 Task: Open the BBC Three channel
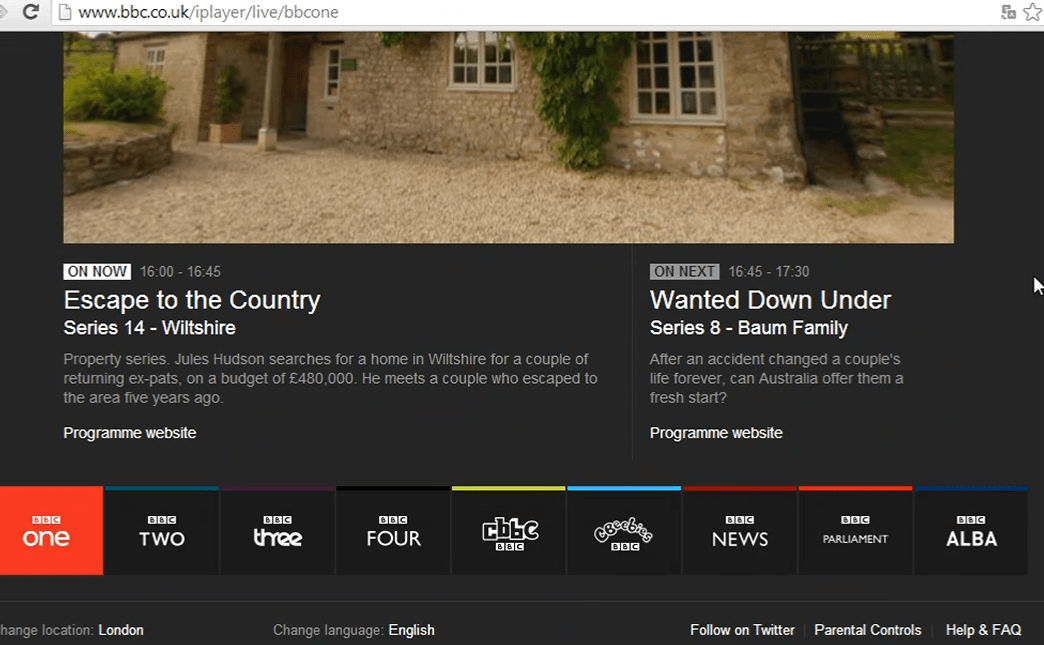[278, 531]
